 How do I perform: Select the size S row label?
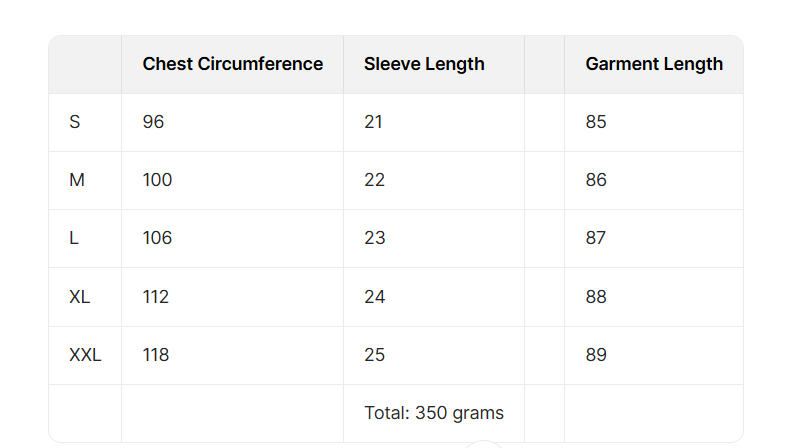pyautogui.click(x=75, y=122)
